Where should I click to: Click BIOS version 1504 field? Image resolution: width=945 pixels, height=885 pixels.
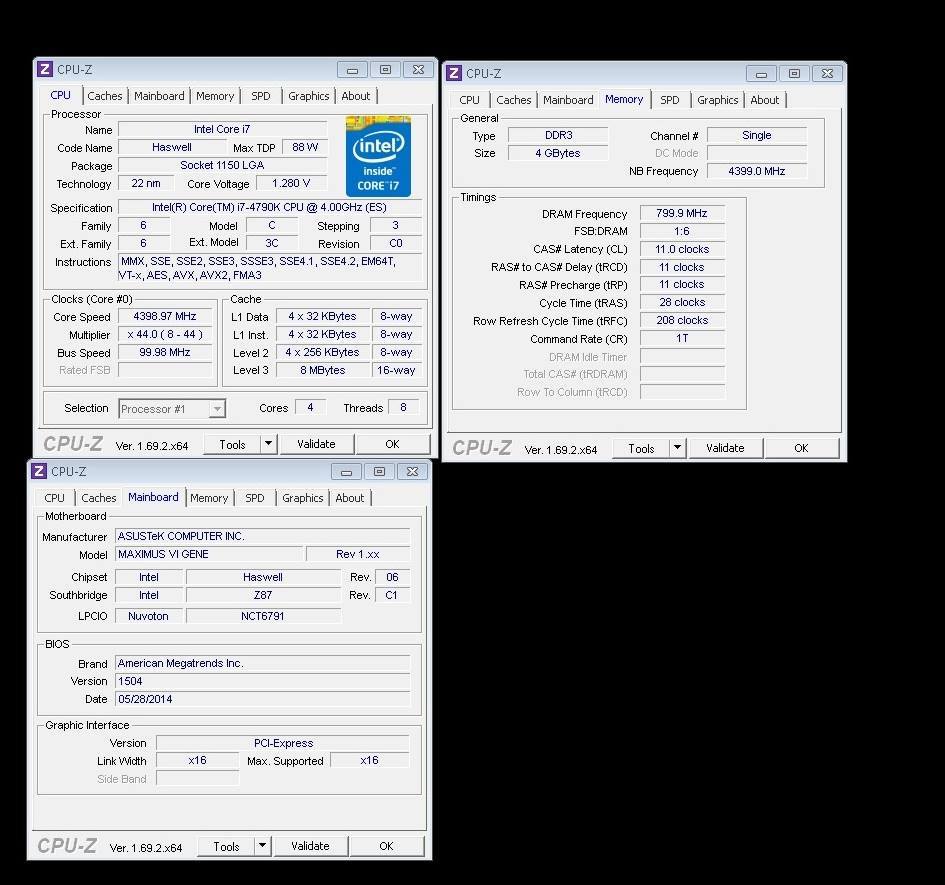coord(262,681)
